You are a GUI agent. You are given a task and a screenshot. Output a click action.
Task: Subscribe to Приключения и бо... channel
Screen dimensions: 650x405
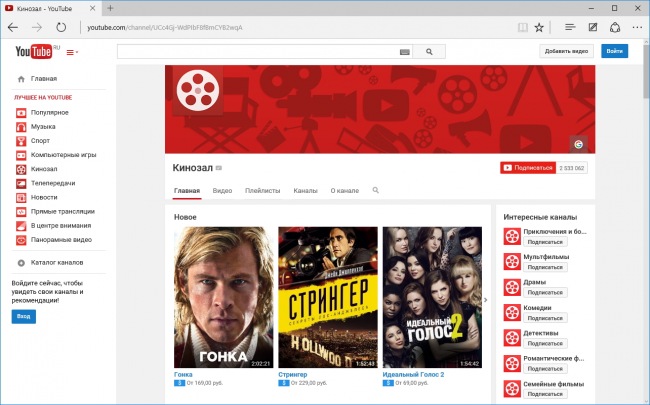(545, 242)
